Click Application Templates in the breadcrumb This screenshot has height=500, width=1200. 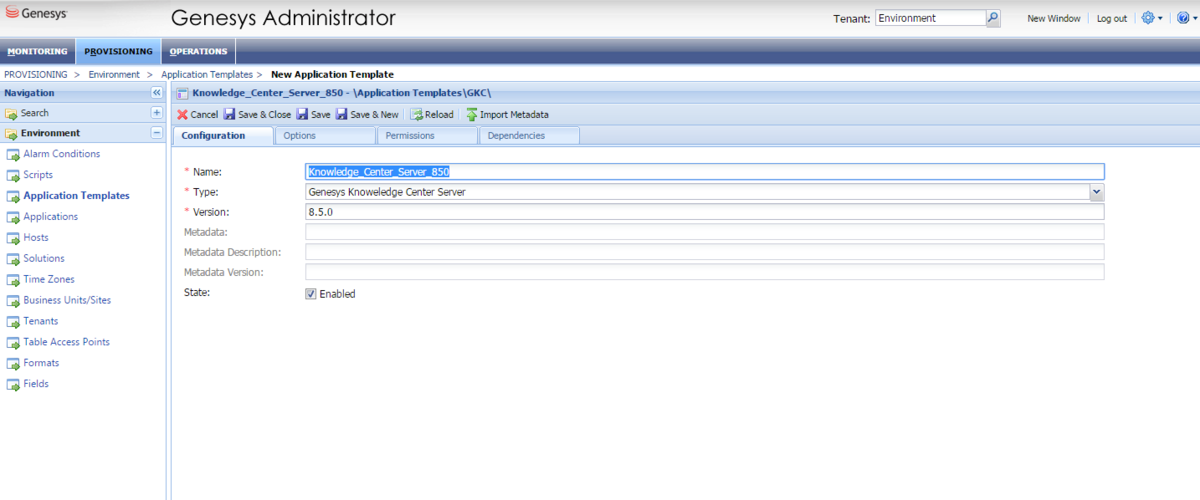(x=207, y=75)
